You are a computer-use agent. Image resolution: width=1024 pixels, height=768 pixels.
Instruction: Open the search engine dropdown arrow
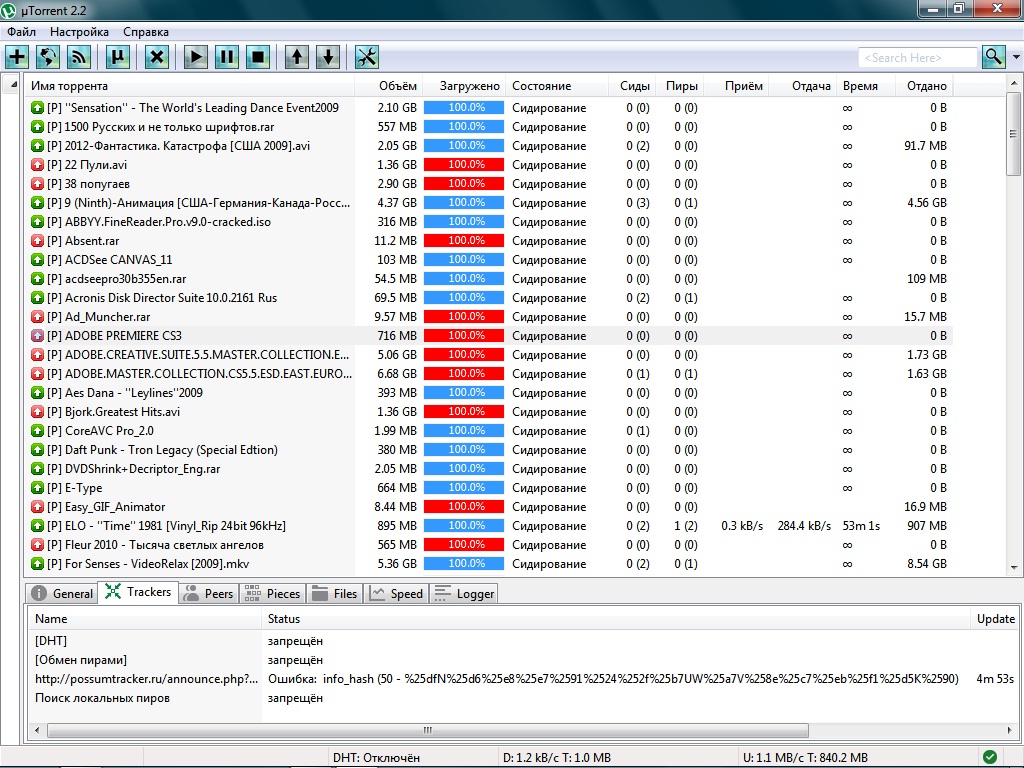(x=1016, y=57)
